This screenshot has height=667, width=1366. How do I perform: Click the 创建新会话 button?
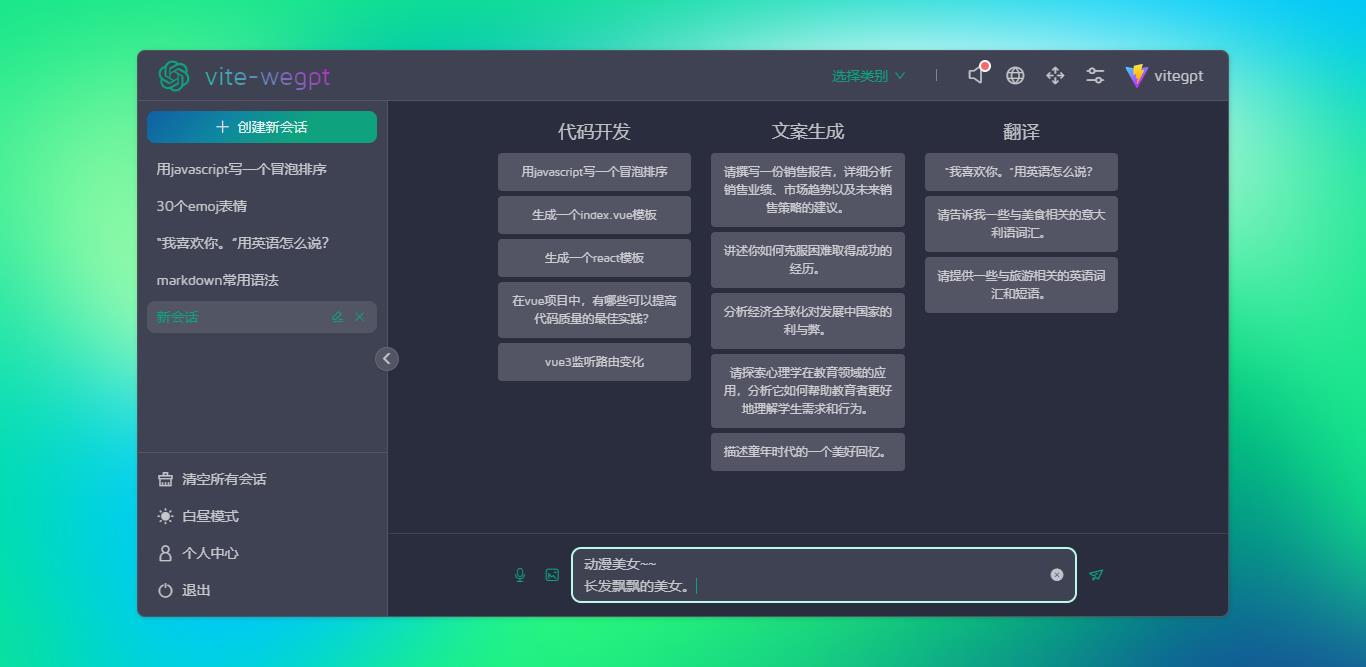point(262,127)
